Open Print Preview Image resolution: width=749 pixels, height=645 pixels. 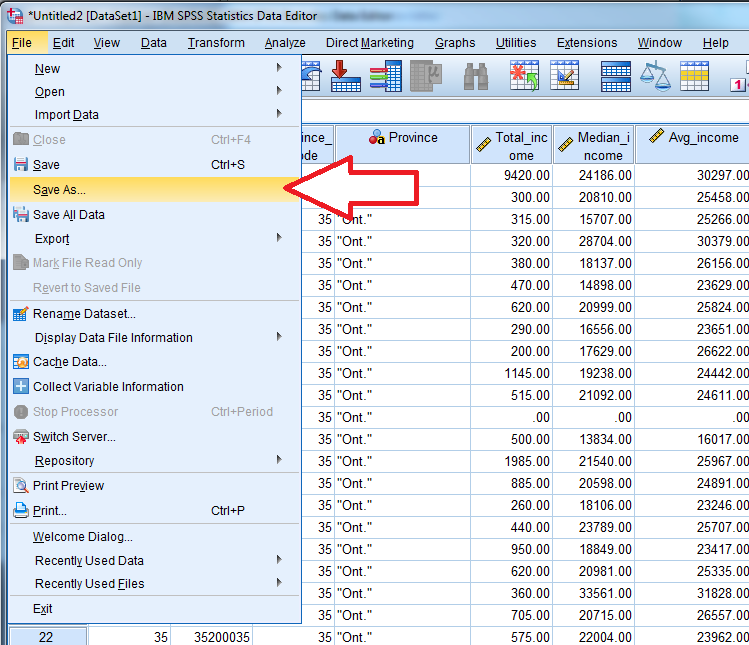click(x=155, y=485)
